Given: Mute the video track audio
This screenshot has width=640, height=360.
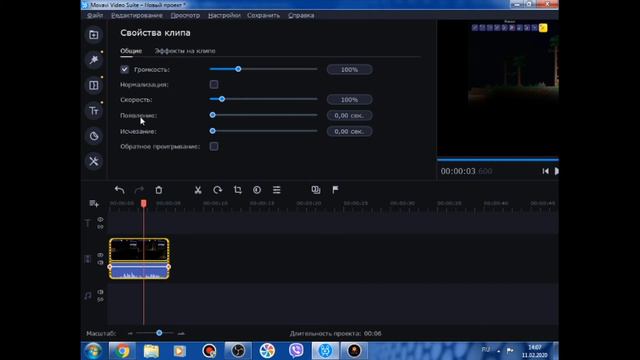Looking at the screenshot, I should click(100, 263).
